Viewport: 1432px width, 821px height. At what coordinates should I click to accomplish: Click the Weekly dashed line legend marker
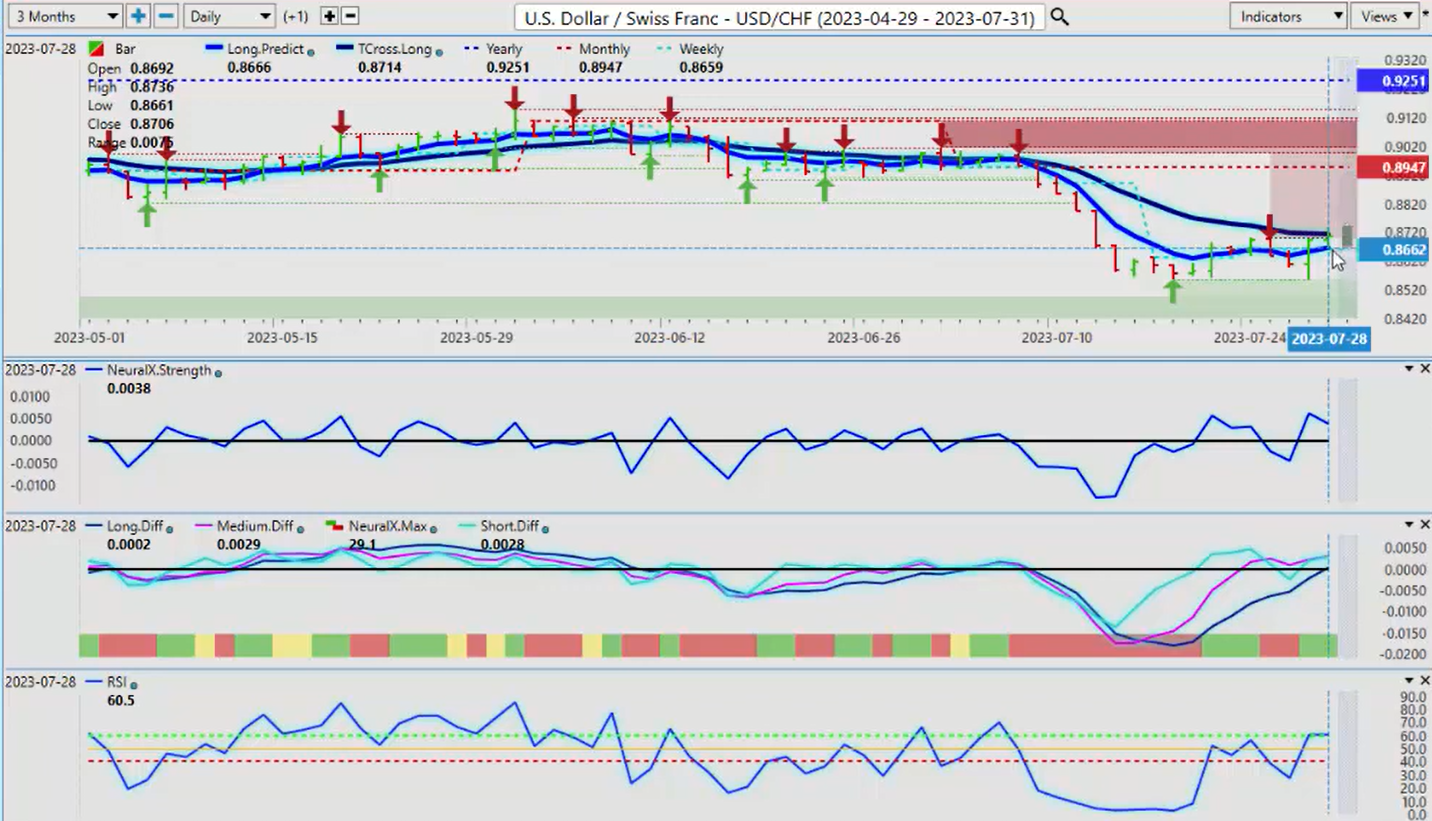point(665,49)
